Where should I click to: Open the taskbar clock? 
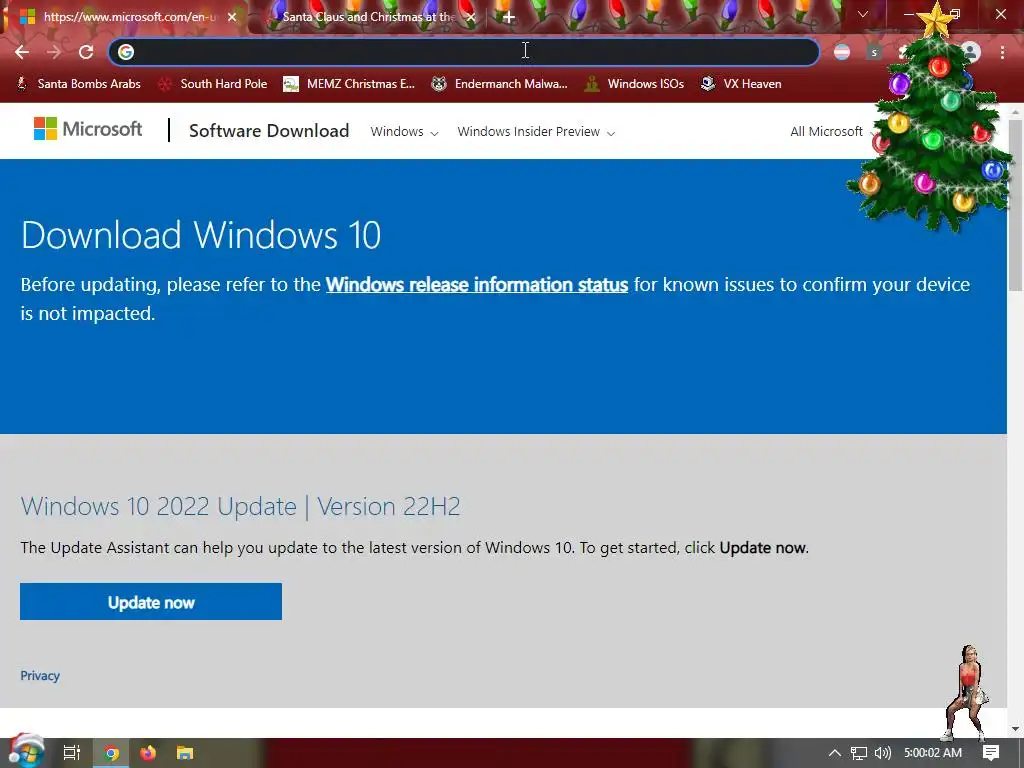pyautogui.click(x=933, y=753)
